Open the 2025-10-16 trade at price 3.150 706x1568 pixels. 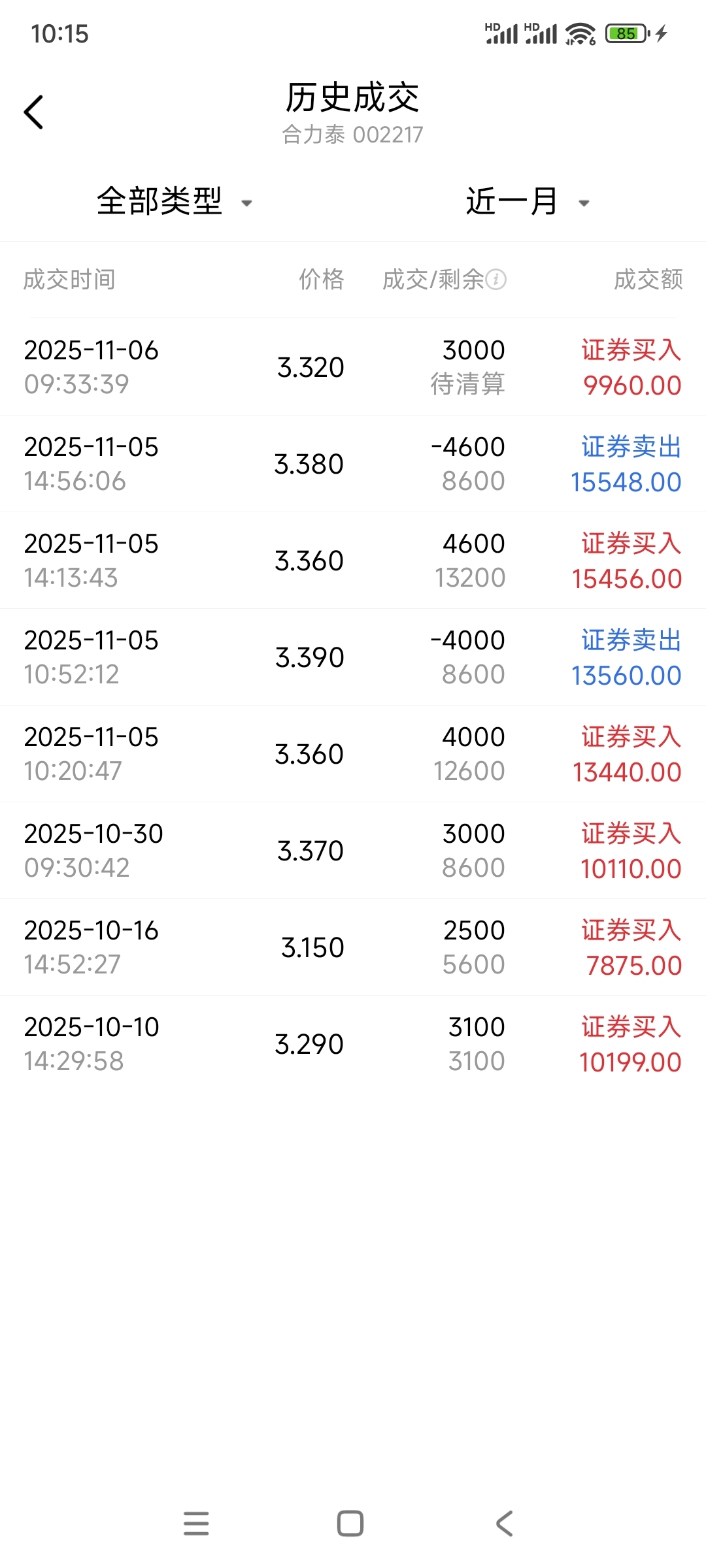click(x=353, y=947)
